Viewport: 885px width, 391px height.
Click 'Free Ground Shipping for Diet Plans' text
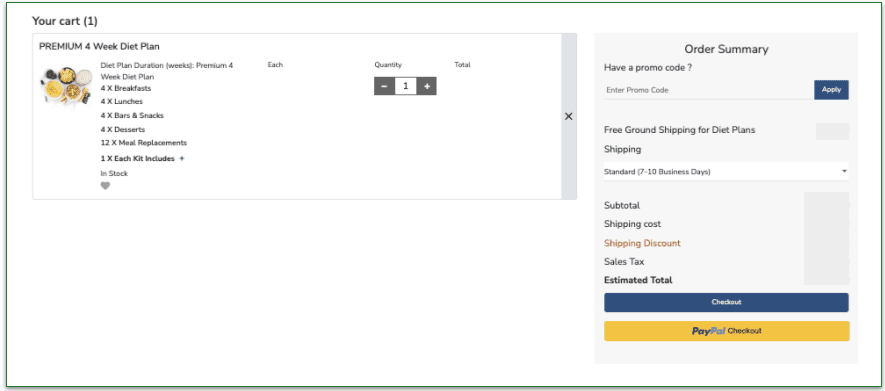680,130
